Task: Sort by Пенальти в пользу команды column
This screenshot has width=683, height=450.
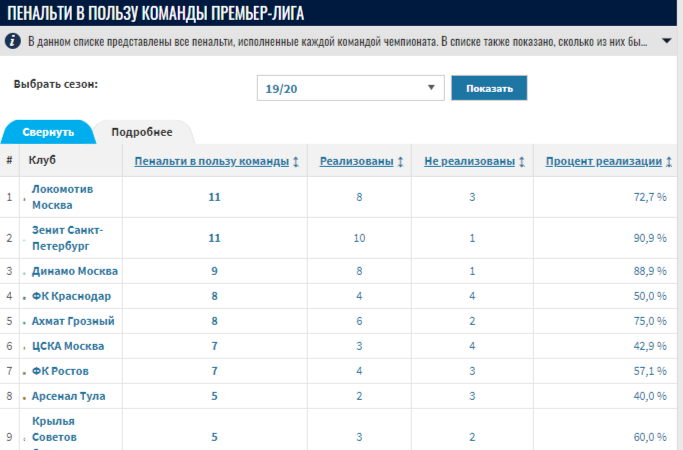Action: 212,161
